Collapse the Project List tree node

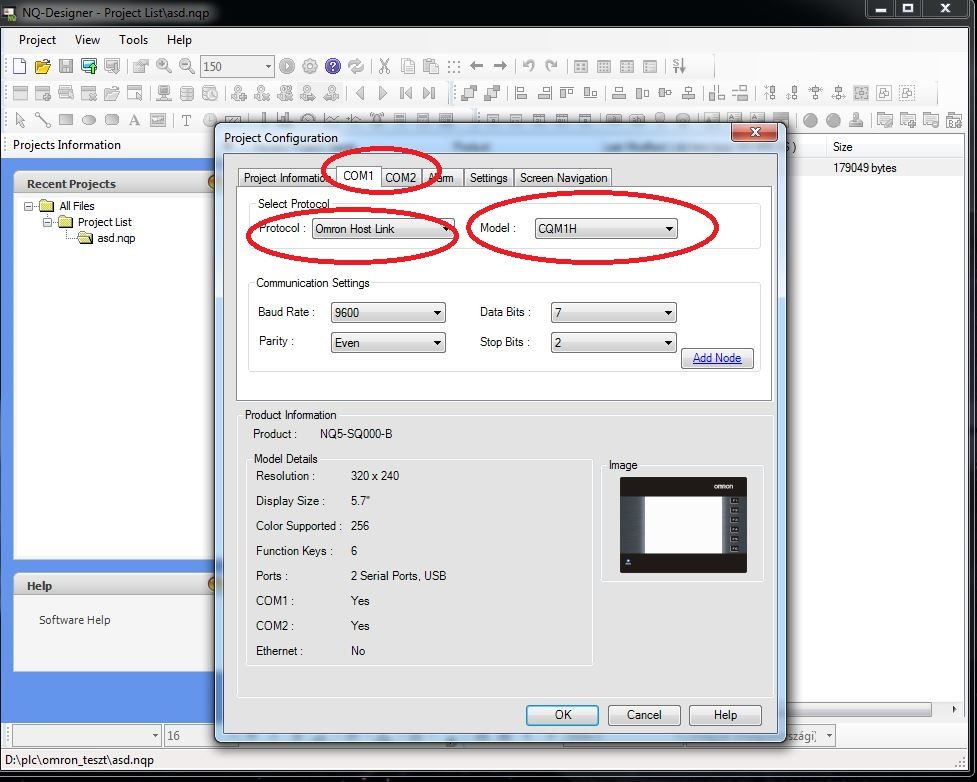pos(47,222)
